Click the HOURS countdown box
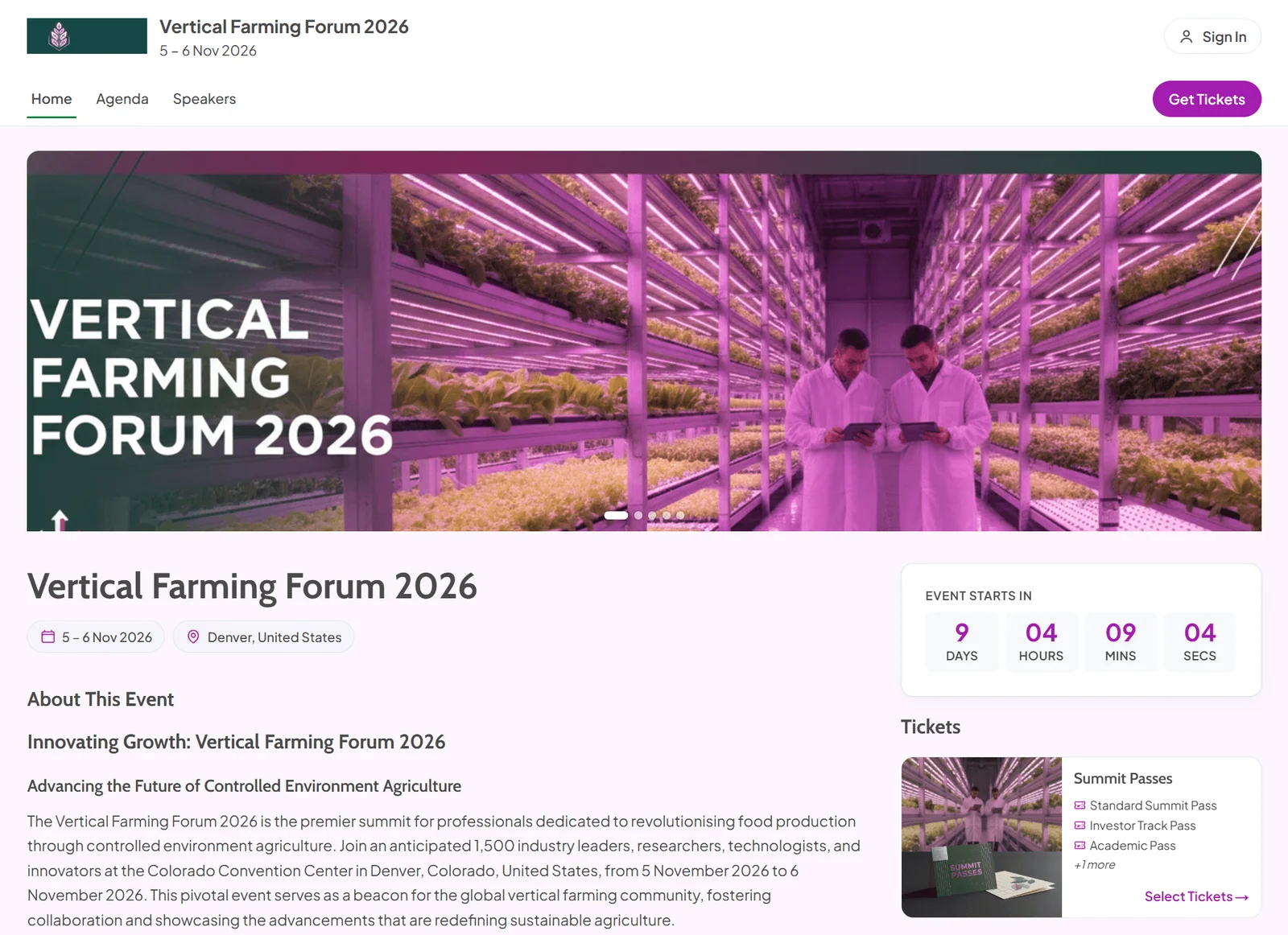 point(1041,642)
